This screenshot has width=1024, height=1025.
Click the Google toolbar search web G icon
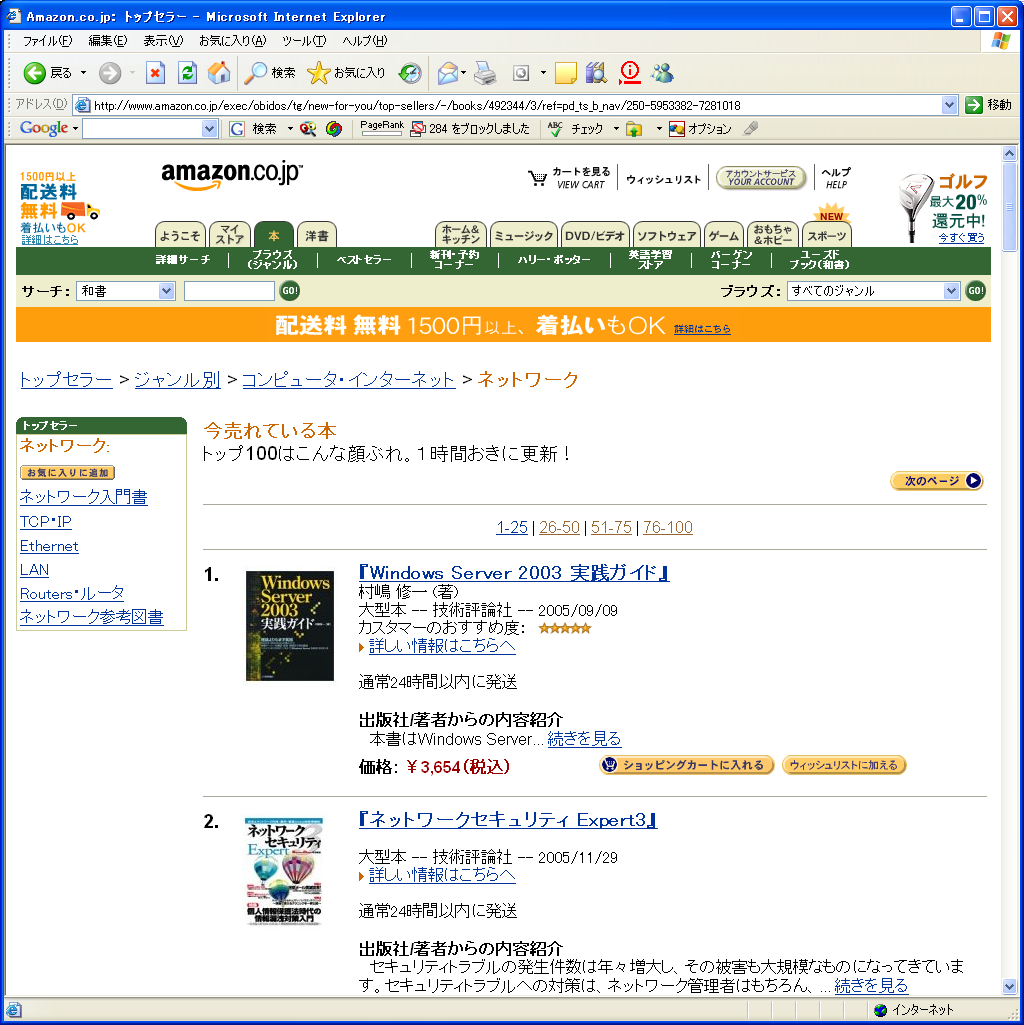(x=237, y=129)
